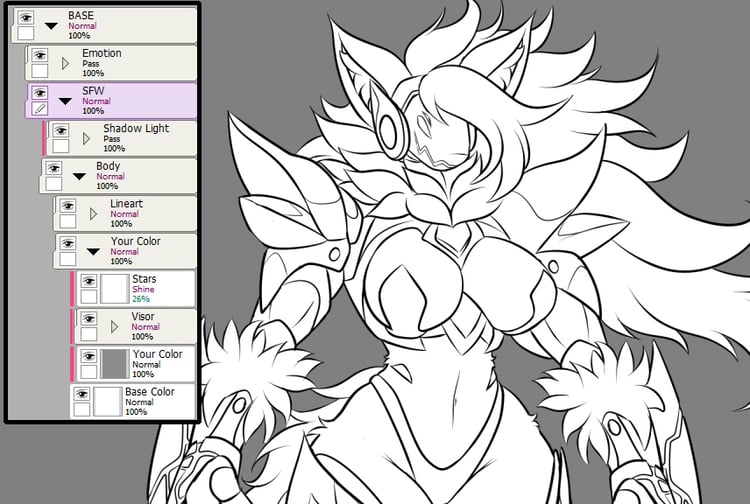Screen dimensions: 750x504
Task: Select the BASE folder row
Action: pos(105,26)
